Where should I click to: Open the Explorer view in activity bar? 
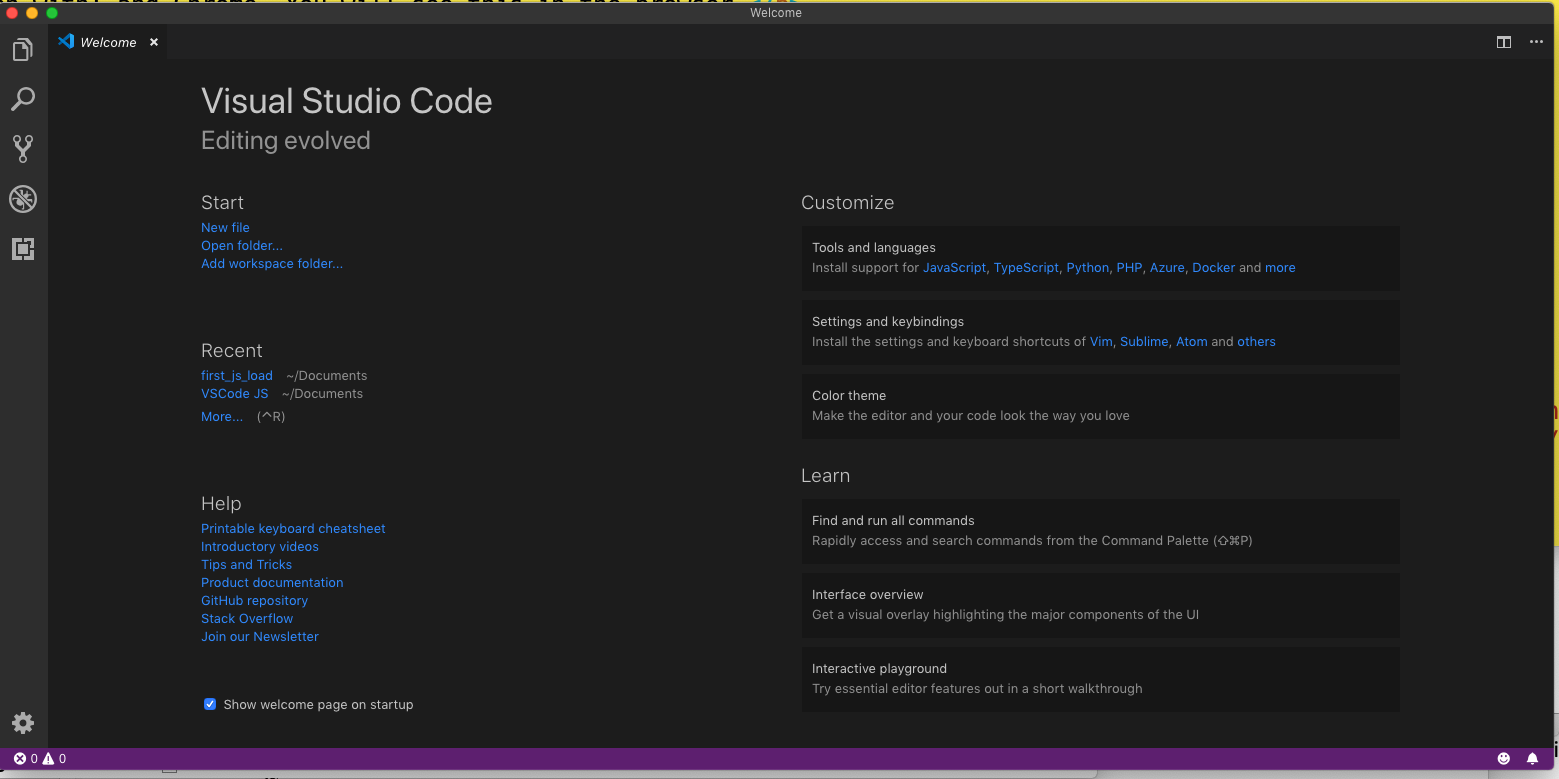23,50
